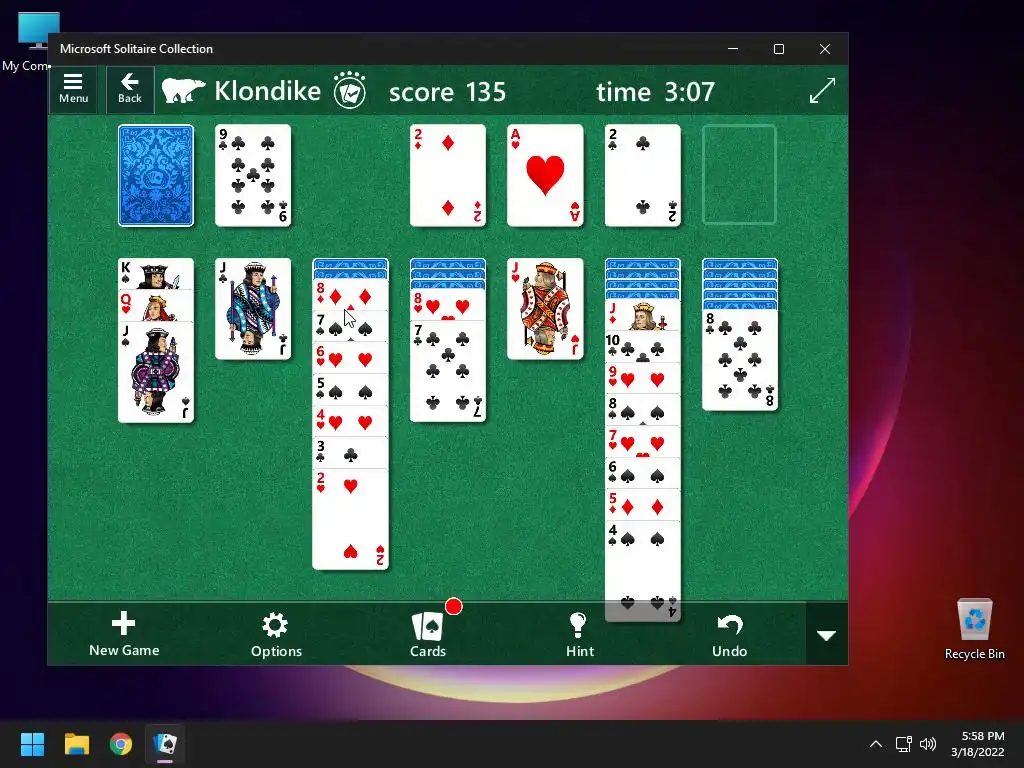
Task: Open the network status tray icon
Action: (x=904, y=744)
